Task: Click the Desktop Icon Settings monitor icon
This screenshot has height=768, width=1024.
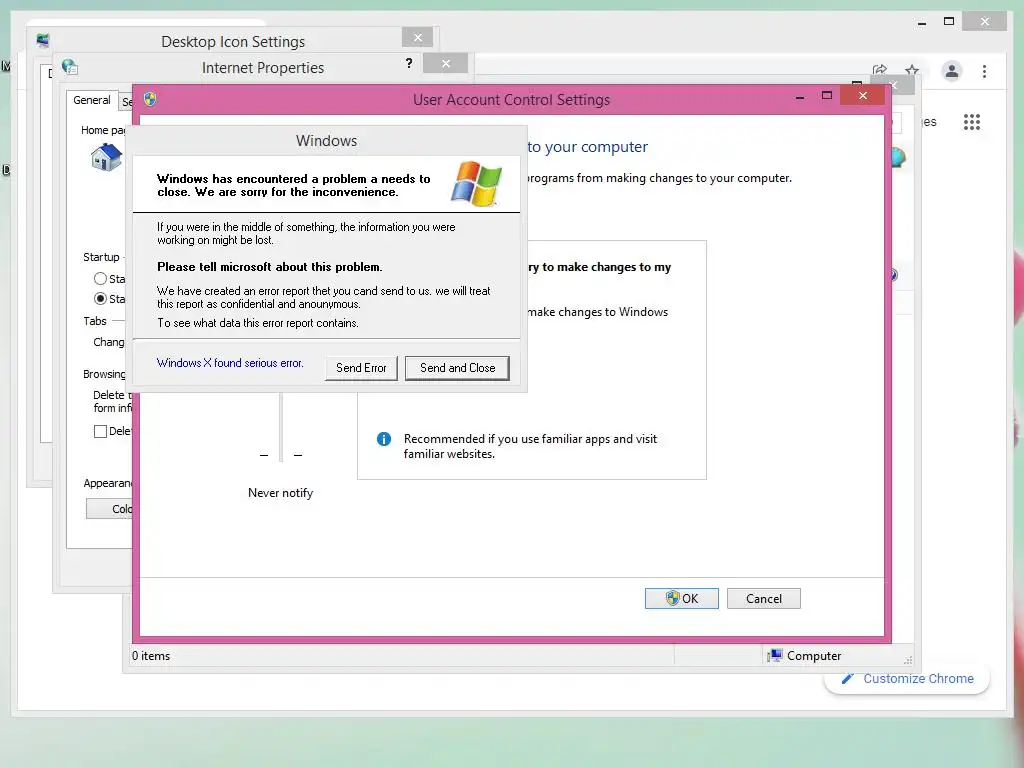Action: click(43, 40)
